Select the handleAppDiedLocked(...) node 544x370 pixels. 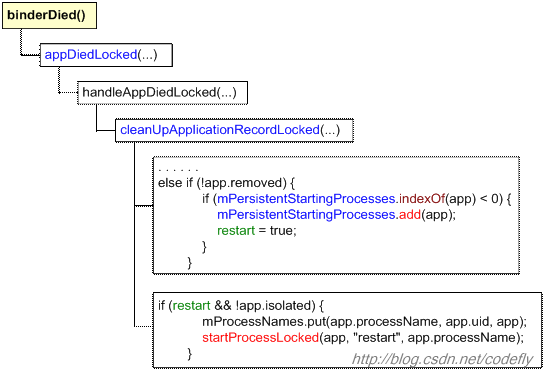pyautogui.click(x=162, y=93)
